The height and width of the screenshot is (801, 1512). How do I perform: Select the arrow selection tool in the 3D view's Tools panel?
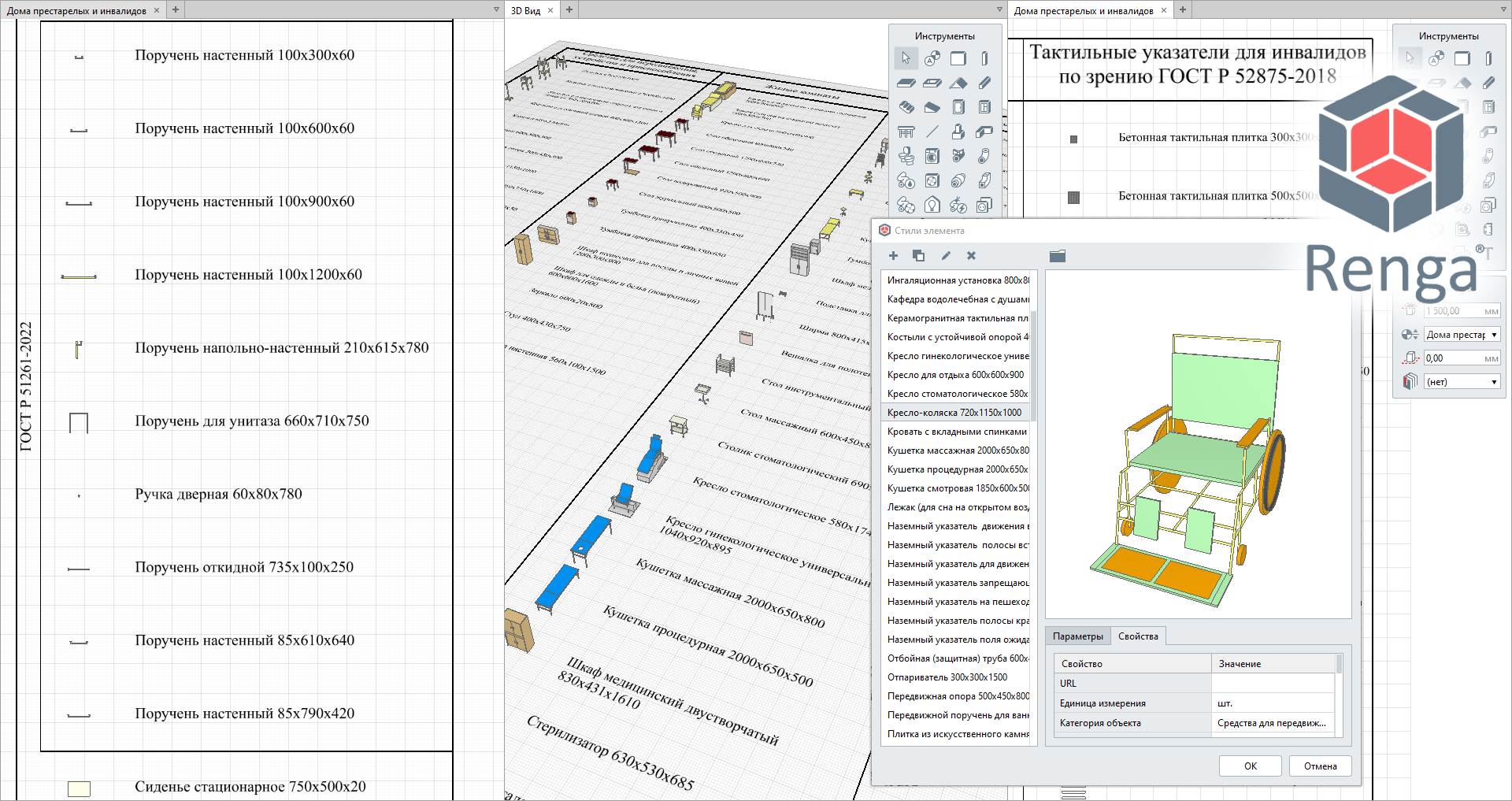coord(906,58)
